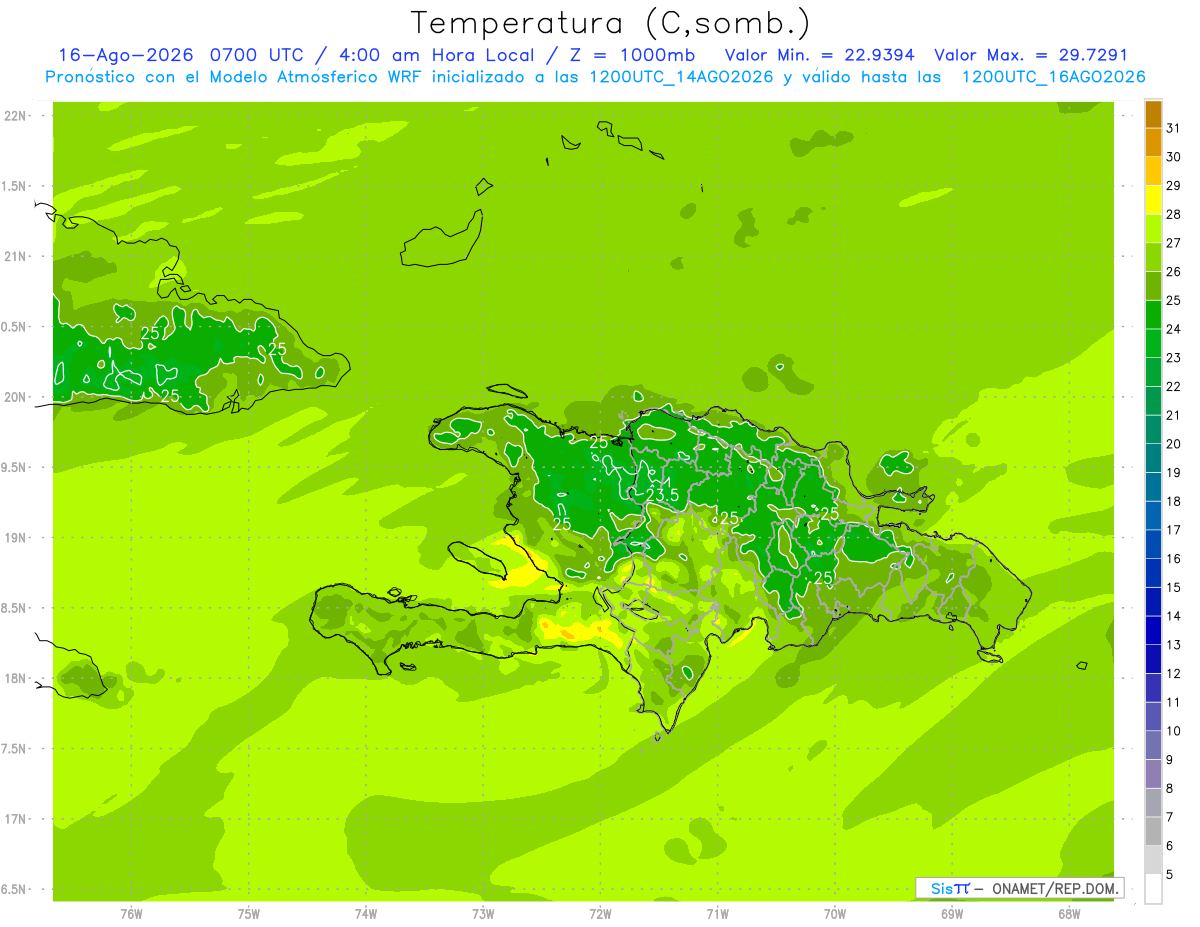The height and width of the screenshot is (927, 1200).
Task: Click the '23.5' contour label on Hispaniola
Action: (x=662, y=495)
